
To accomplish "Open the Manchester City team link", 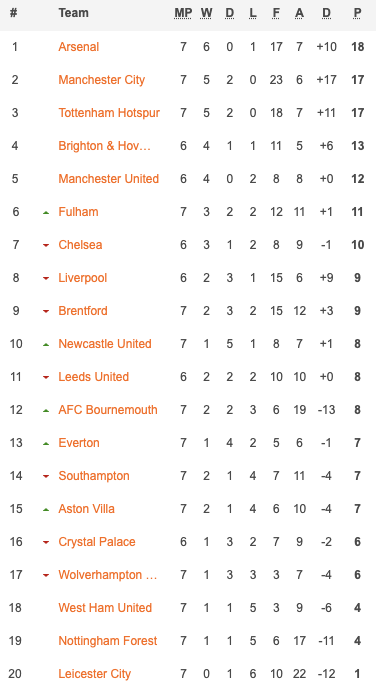I will (101, 80).
